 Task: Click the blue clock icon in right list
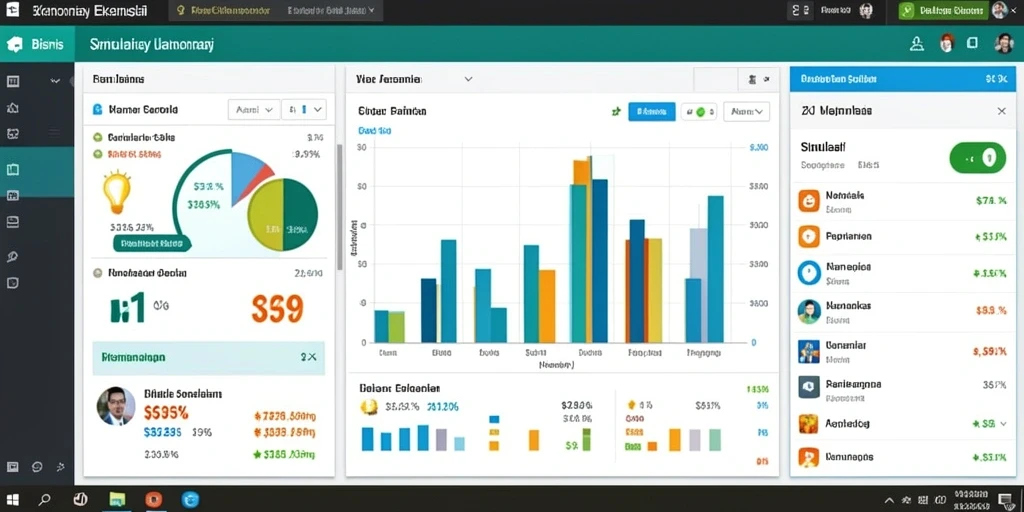(808, 272)
